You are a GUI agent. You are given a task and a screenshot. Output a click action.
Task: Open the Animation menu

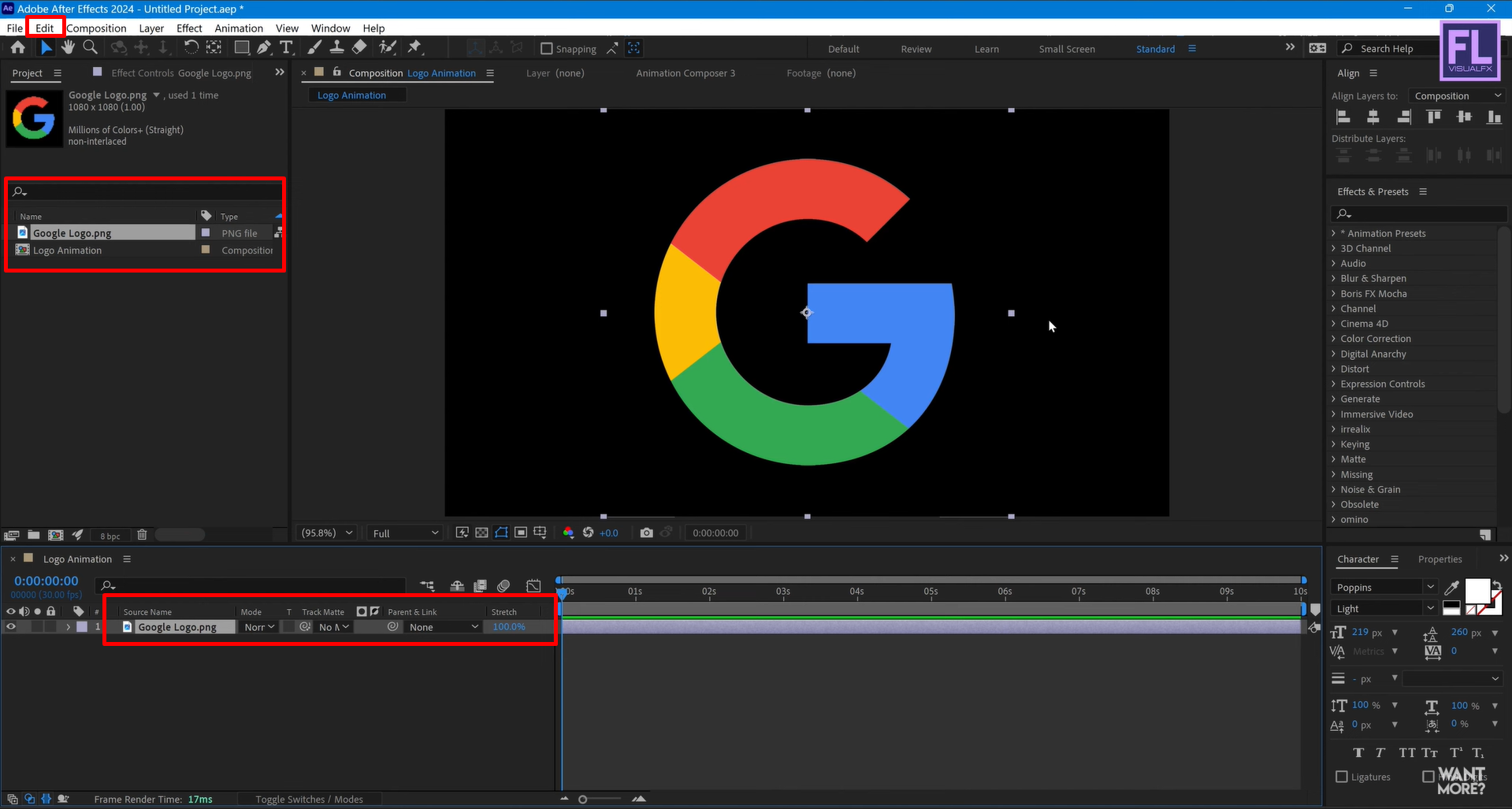pyautogui.click(x=239, y=28)
